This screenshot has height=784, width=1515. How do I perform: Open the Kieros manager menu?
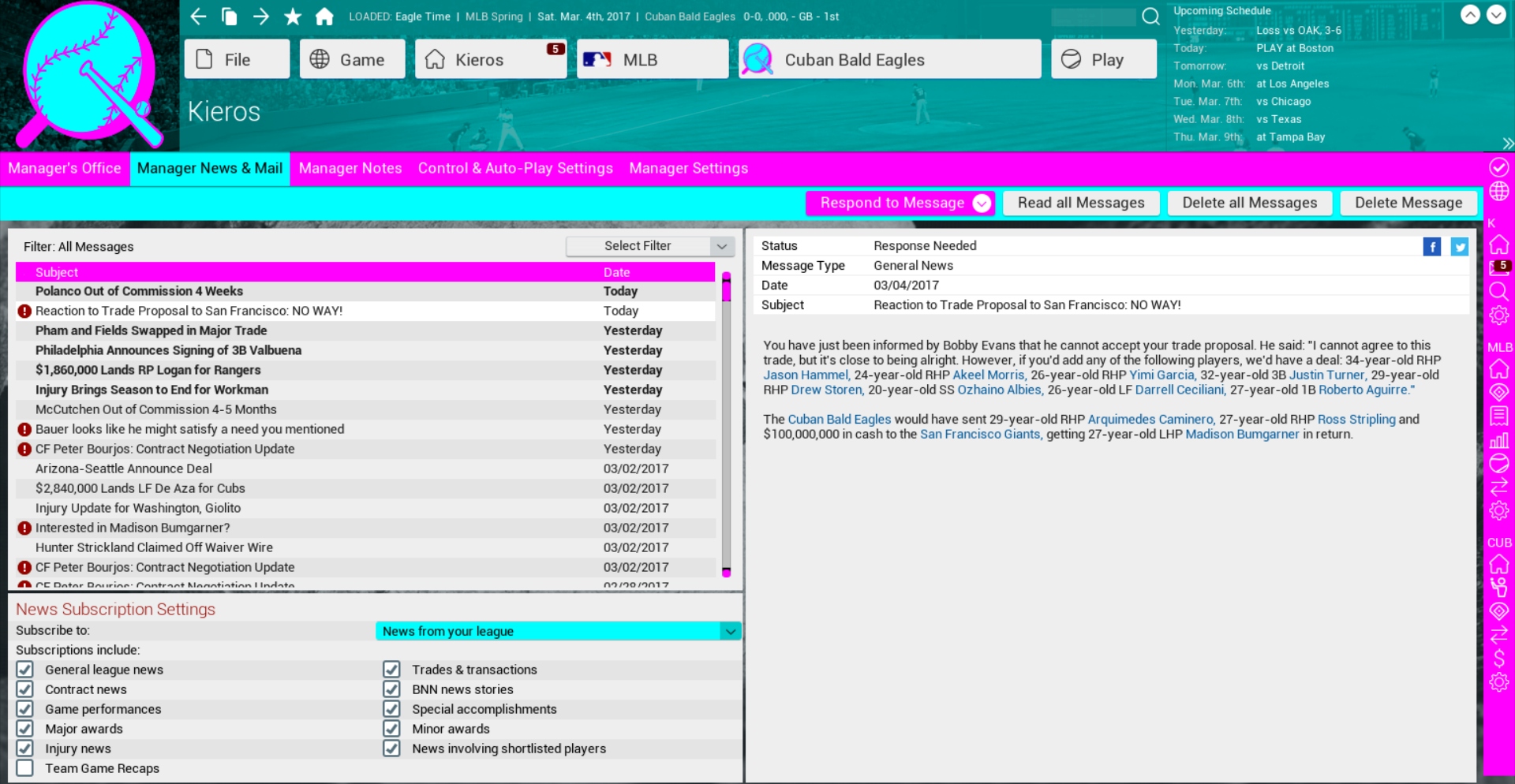[x=491, y=59]
